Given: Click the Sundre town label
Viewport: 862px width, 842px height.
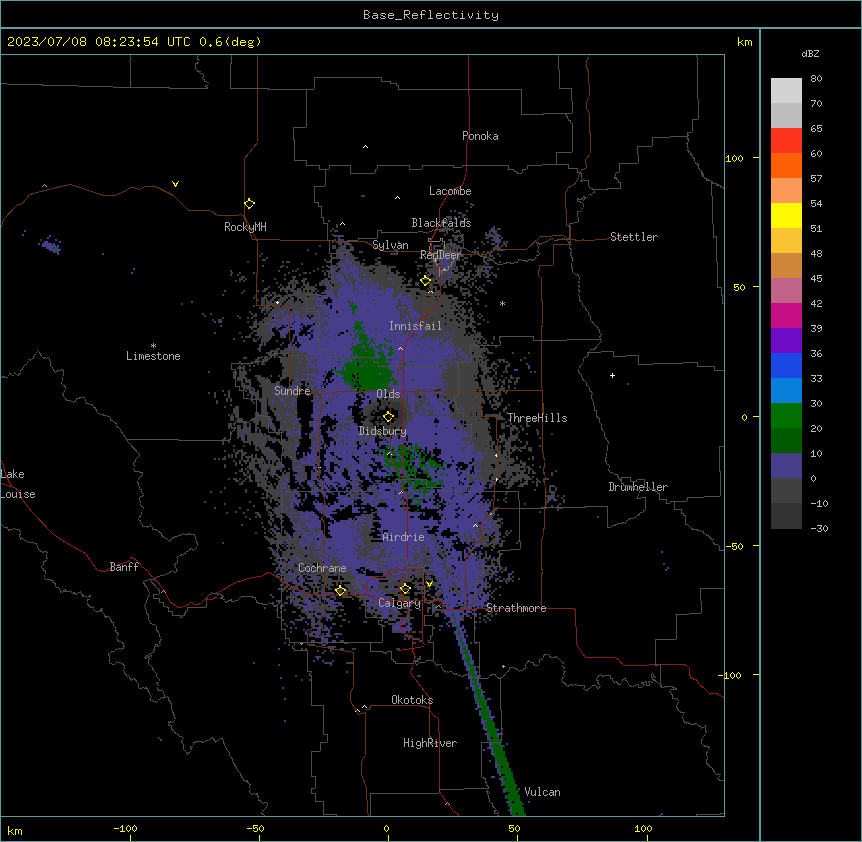Looking at the screenshot, I should pyautogui.click(x=292, y=391).
